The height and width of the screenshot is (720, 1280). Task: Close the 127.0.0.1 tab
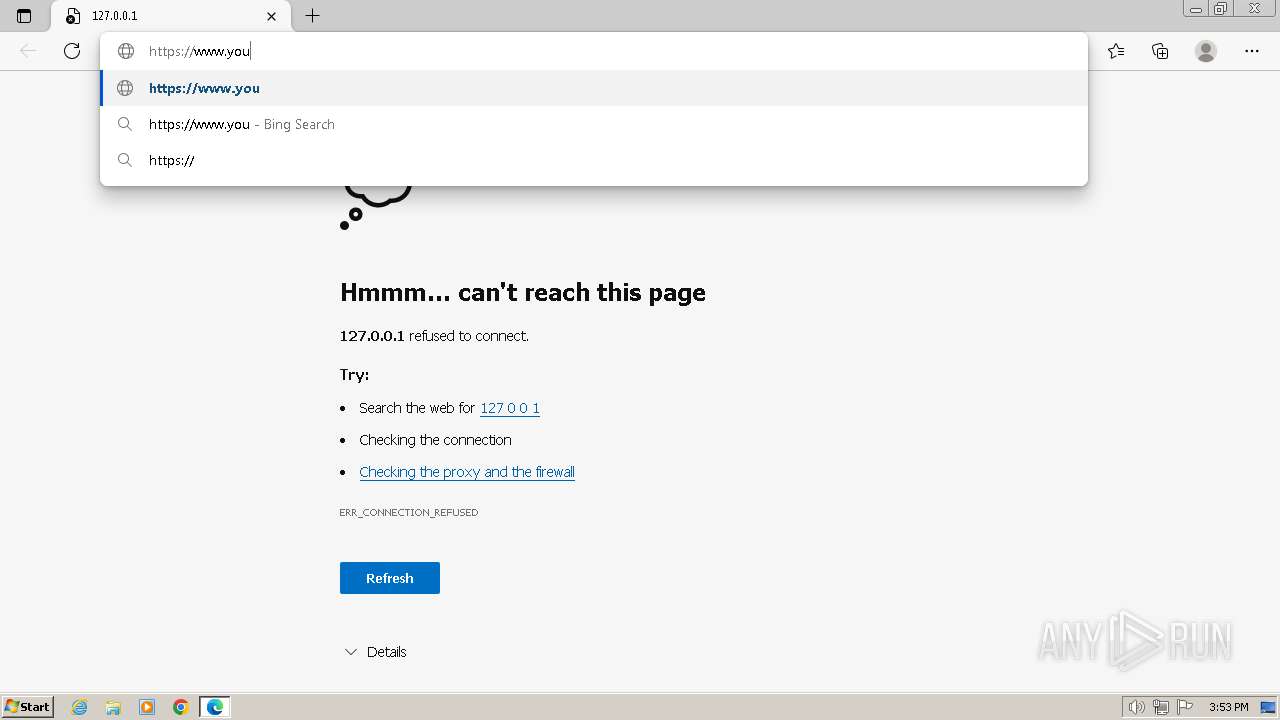point(271,16)
